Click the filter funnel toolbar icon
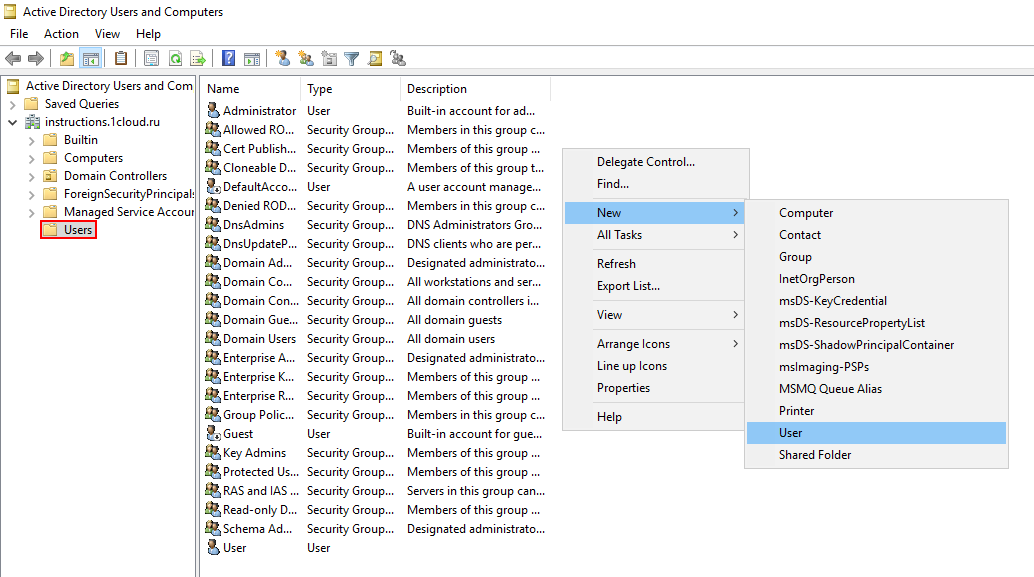This screenshot has width=1034, height=577. pos(351,58)
